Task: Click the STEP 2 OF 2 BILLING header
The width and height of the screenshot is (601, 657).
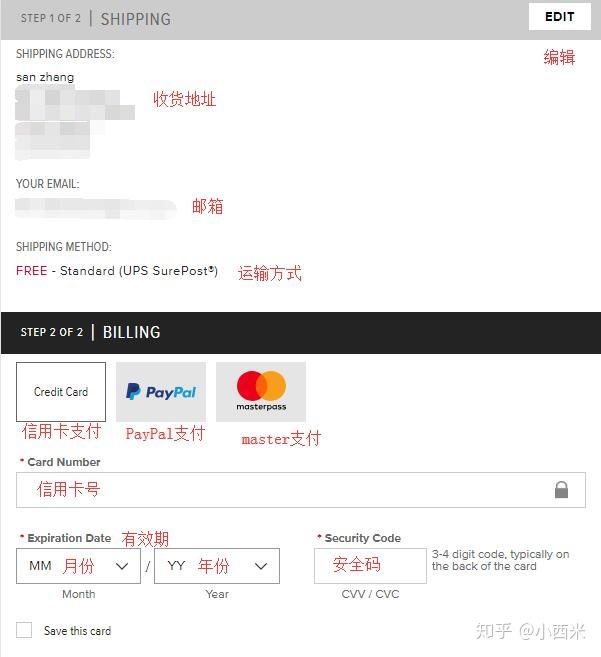Action: (x=91, y=332)
